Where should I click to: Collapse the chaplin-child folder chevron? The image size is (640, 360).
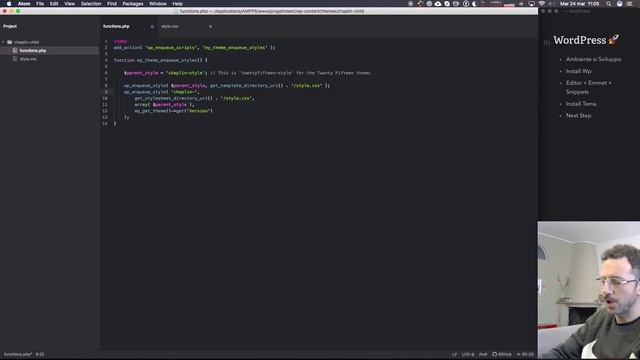pos(3,42)
